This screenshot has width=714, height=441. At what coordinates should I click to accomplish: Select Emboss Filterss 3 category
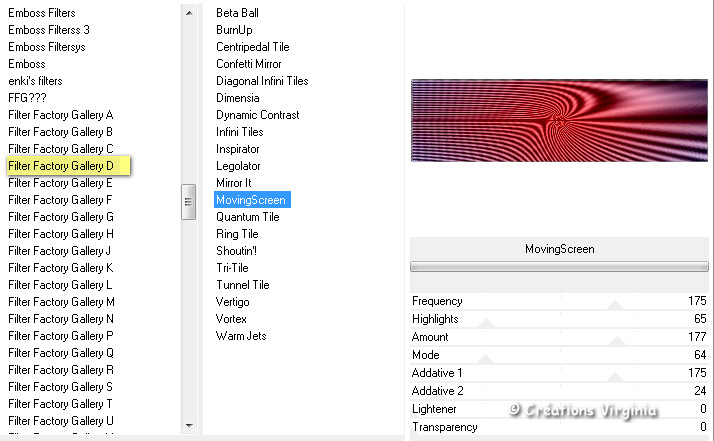click(49, 30)
